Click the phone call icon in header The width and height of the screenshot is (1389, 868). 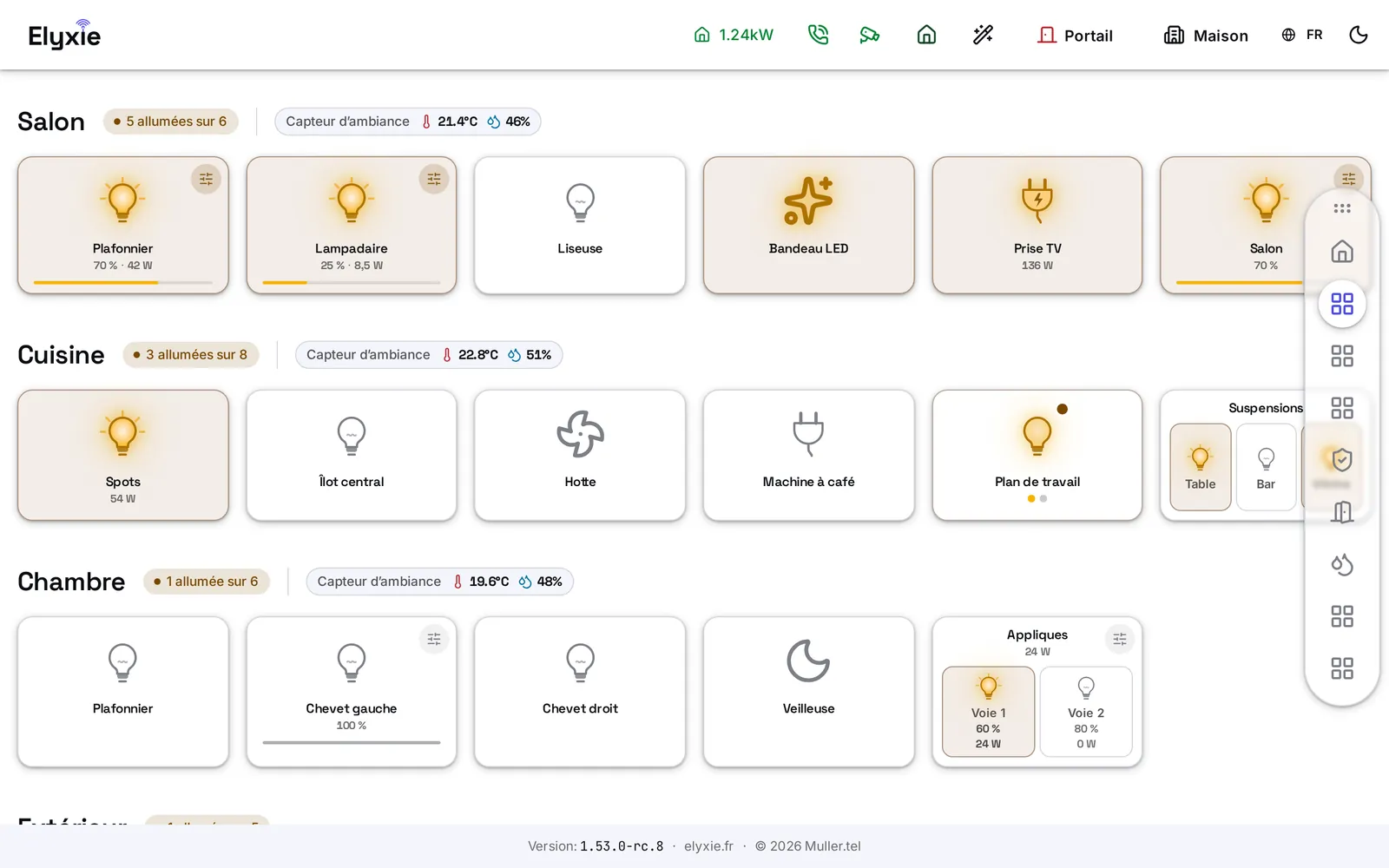tap(818, 35)
